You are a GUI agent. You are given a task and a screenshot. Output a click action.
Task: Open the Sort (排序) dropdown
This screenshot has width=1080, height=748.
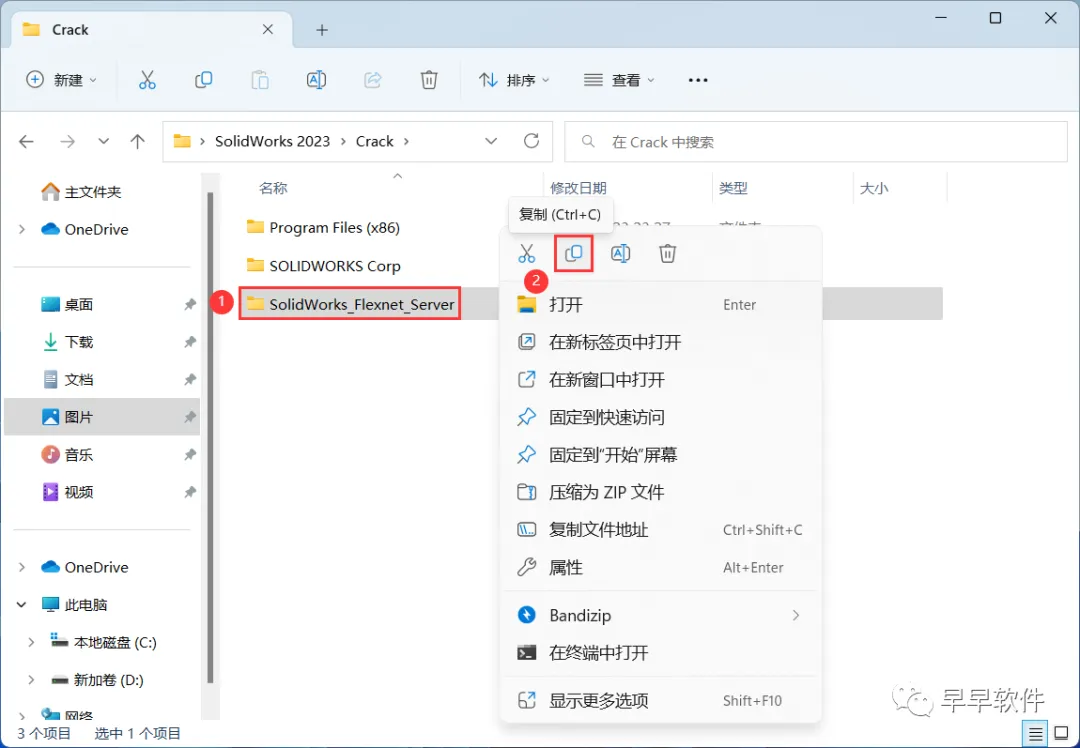pyautogui.click(x=515, y=80)
